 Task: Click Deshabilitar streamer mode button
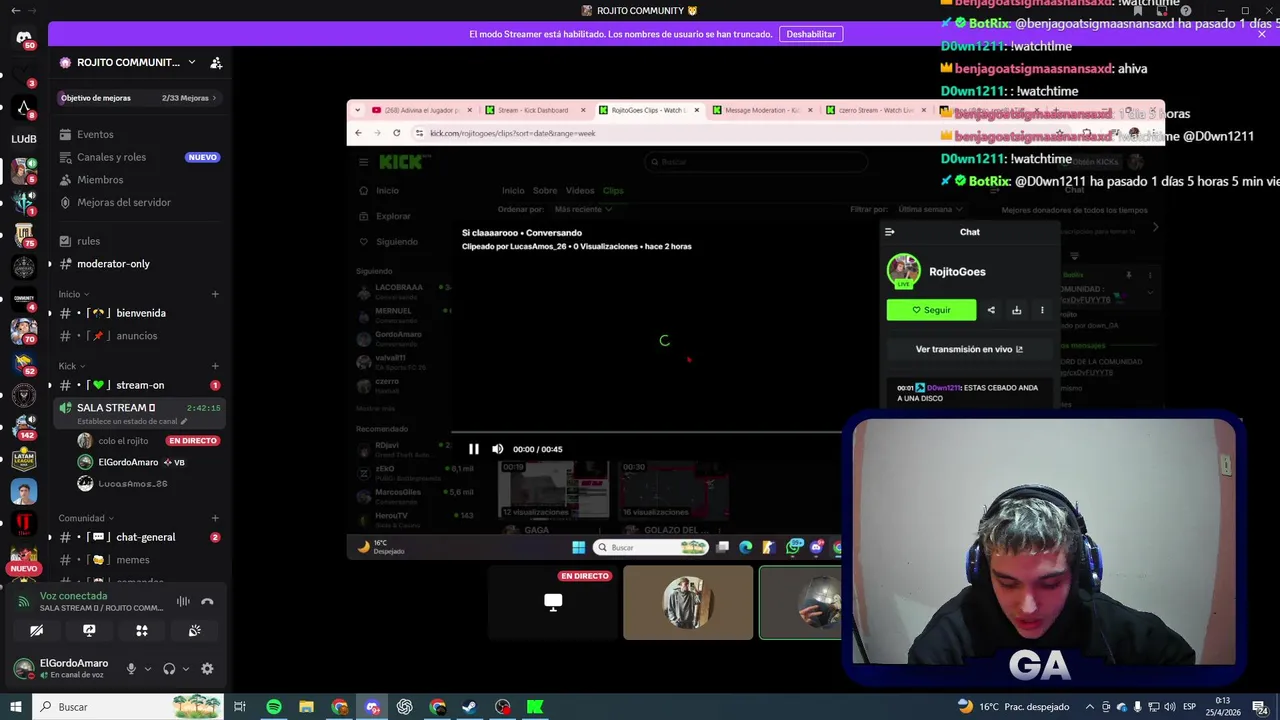tap(811, 34)
